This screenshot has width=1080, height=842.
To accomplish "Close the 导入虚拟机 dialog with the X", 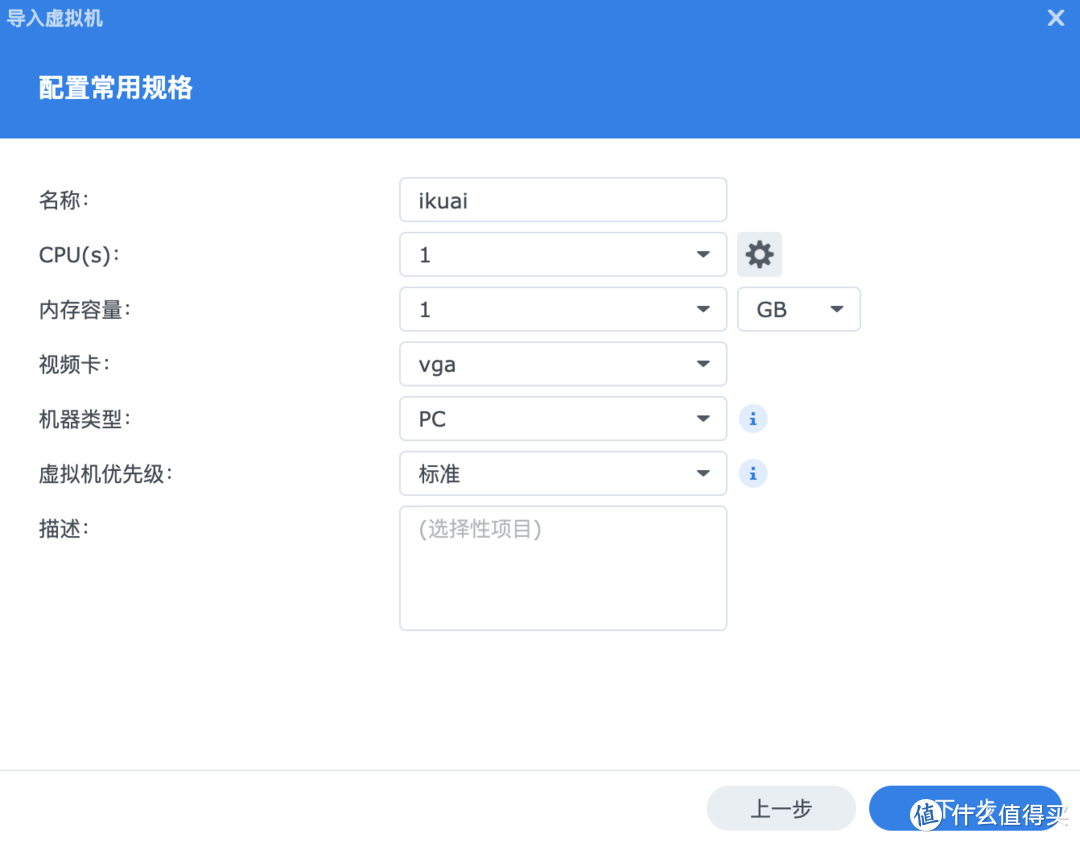I will point(1055,17).
